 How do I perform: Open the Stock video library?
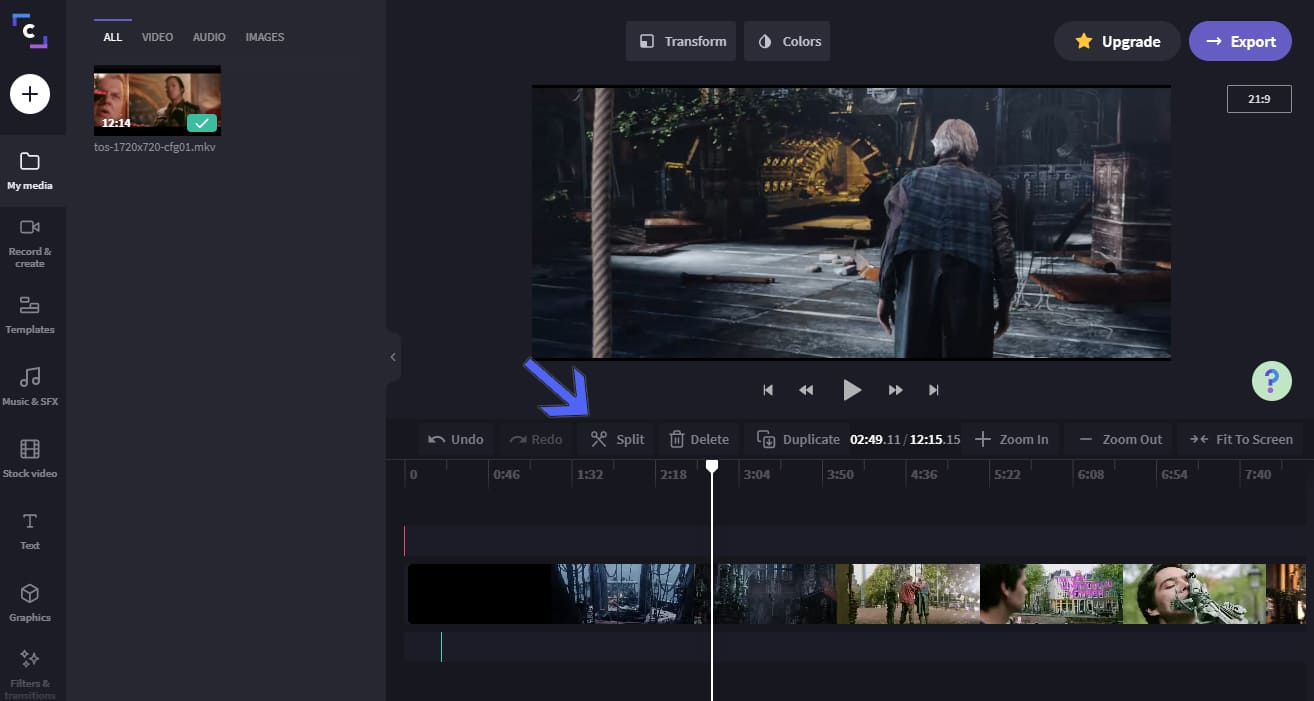[x=30, y=459]
